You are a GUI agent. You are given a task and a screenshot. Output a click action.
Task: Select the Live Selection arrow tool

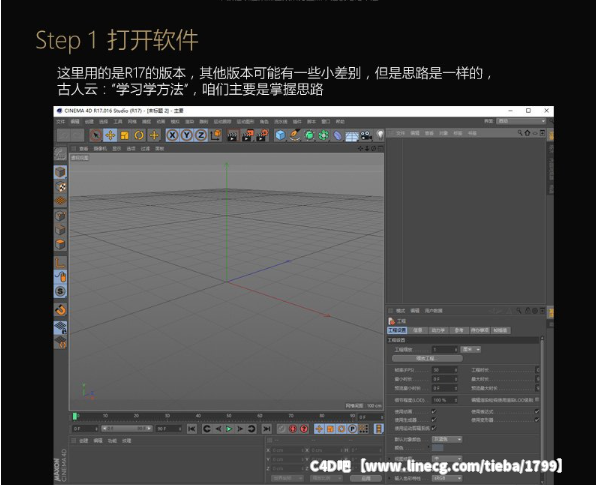(95, 135)
